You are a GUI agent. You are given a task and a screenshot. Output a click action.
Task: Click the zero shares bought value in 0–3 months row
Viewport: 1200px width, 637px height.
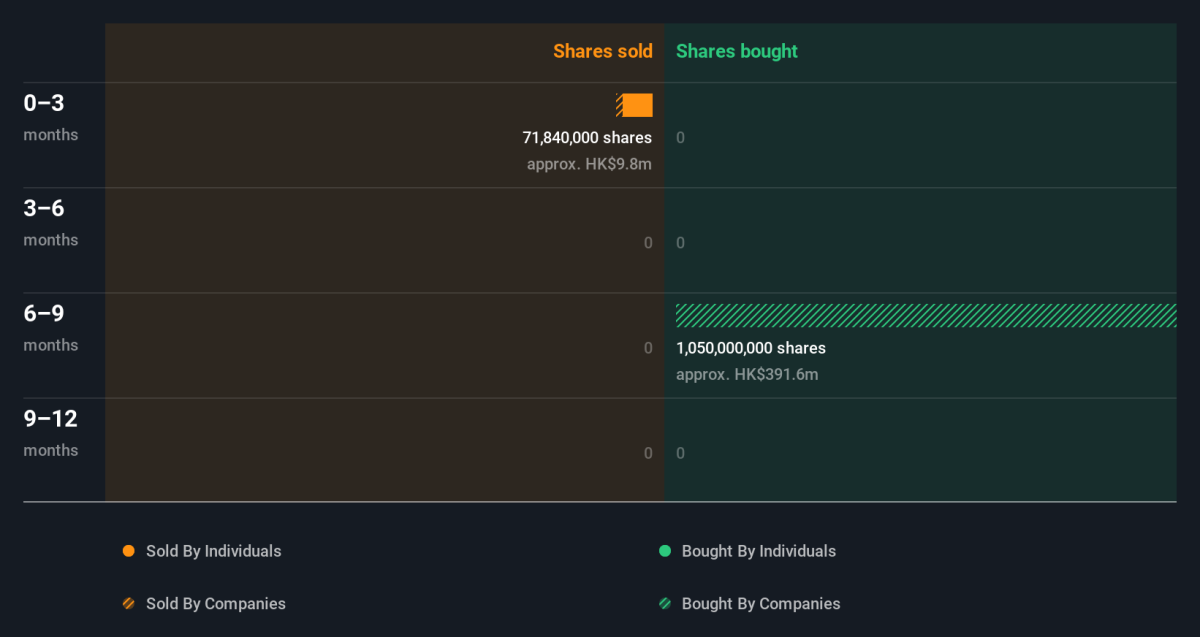point(681,138)
